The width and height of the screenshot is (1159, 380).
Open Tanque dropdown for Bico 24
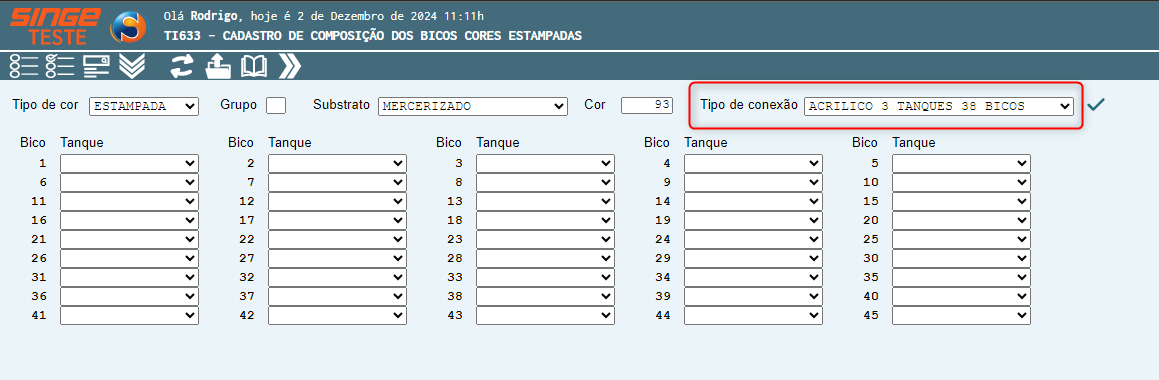point(753,240)
